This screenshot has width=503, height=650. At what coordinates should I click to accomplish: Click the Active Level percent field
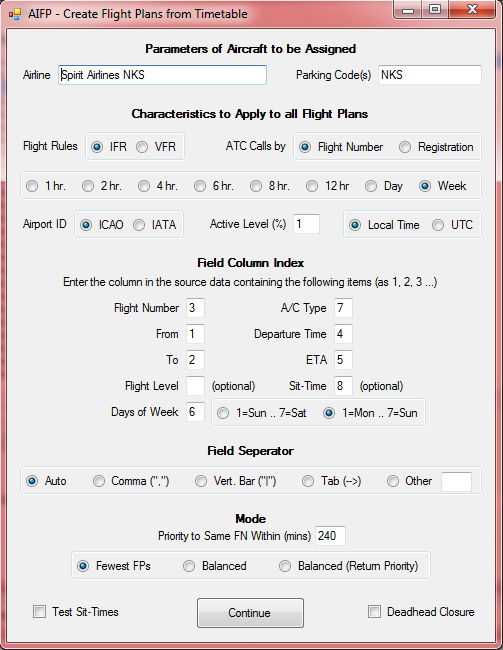click(x=306, y=224)
